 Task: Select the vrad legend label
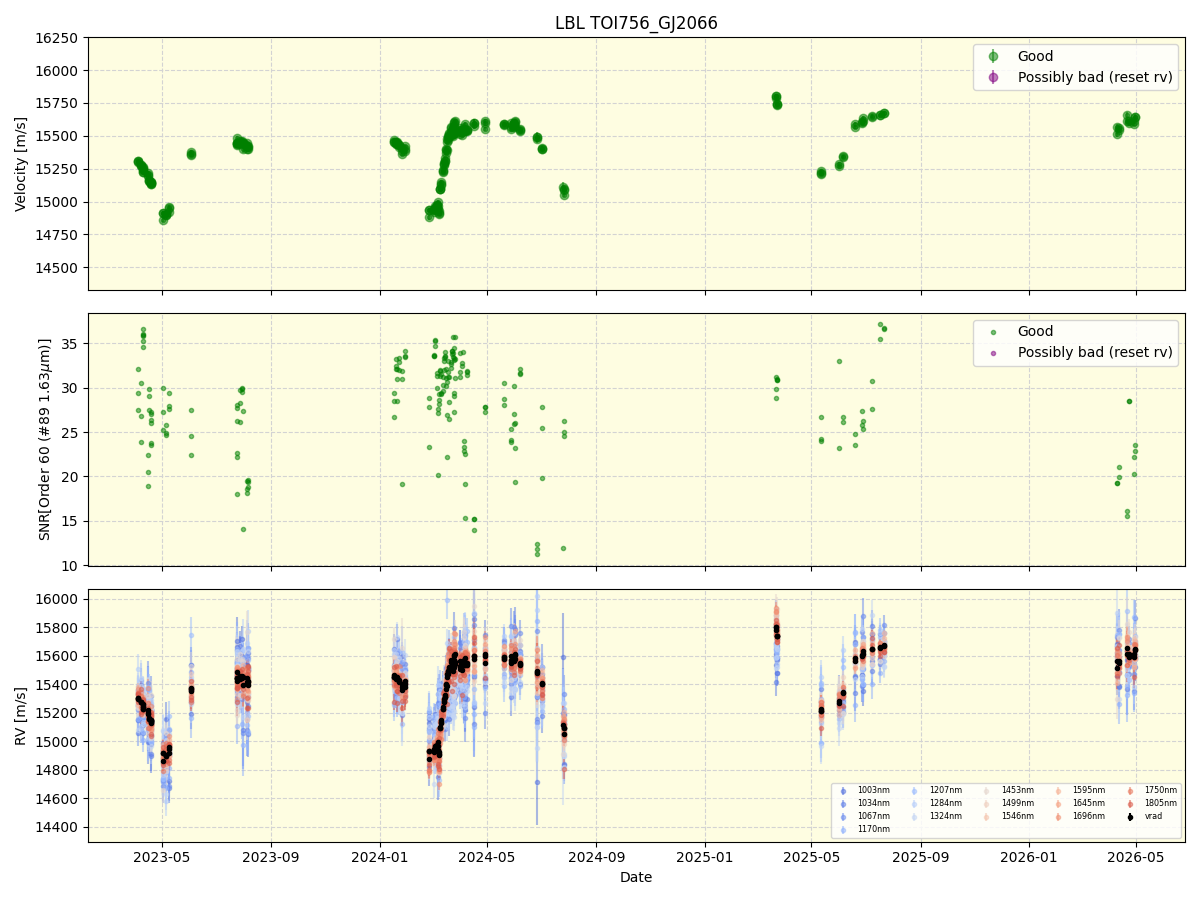(1153, 817)
